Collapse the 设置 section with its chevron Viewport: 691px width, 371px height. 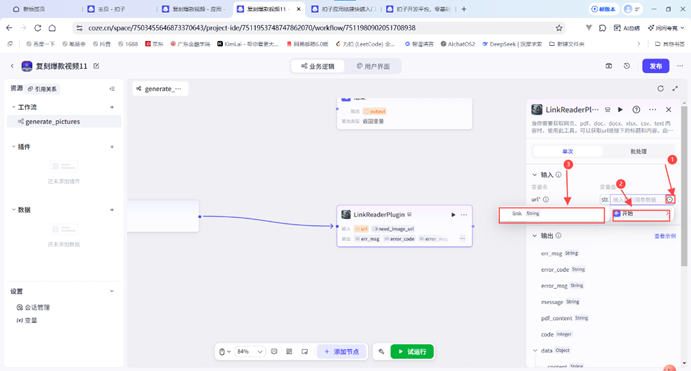point(112,291)
